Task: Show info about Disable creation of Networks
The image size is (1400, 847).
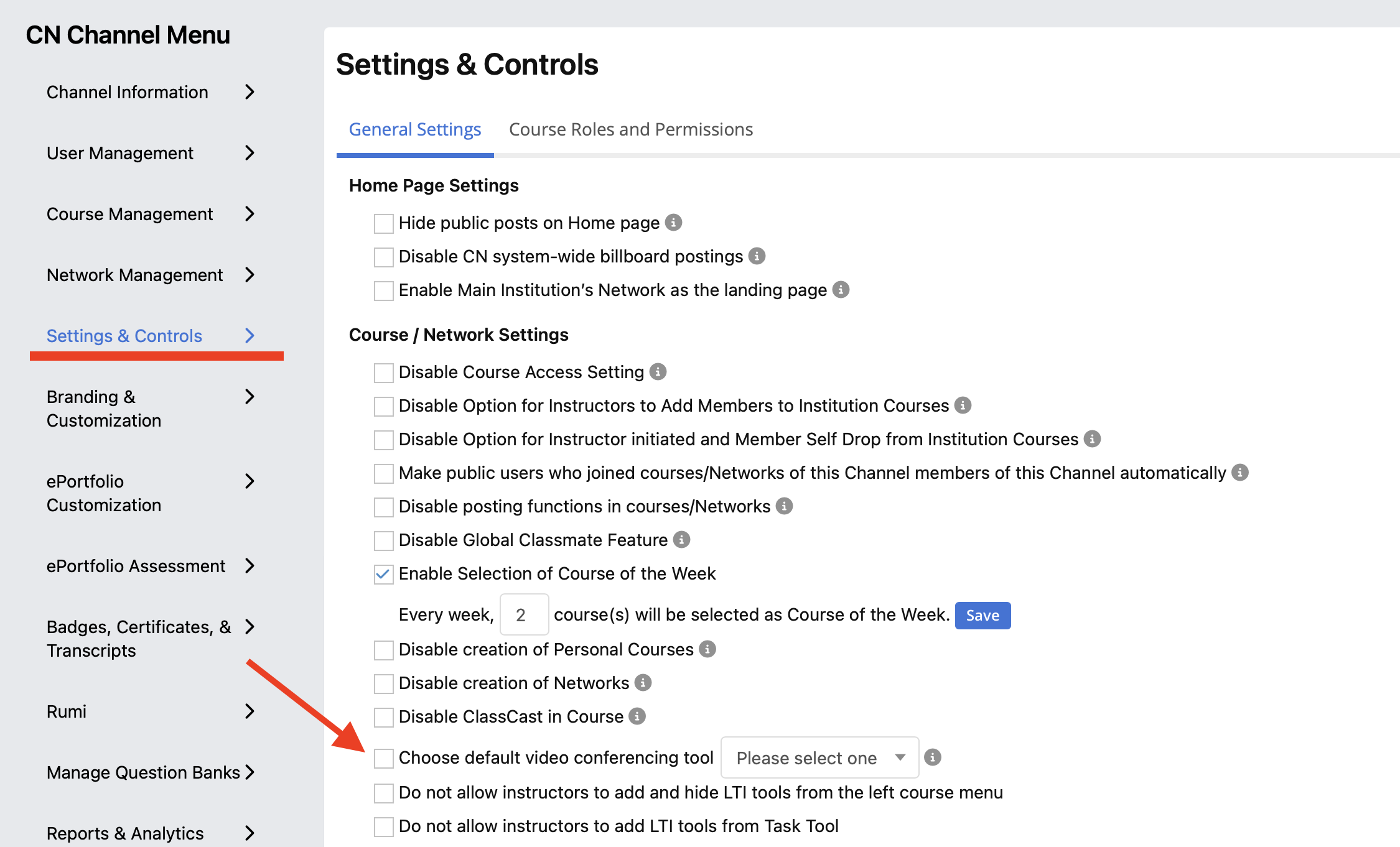Action: [643, 683]
